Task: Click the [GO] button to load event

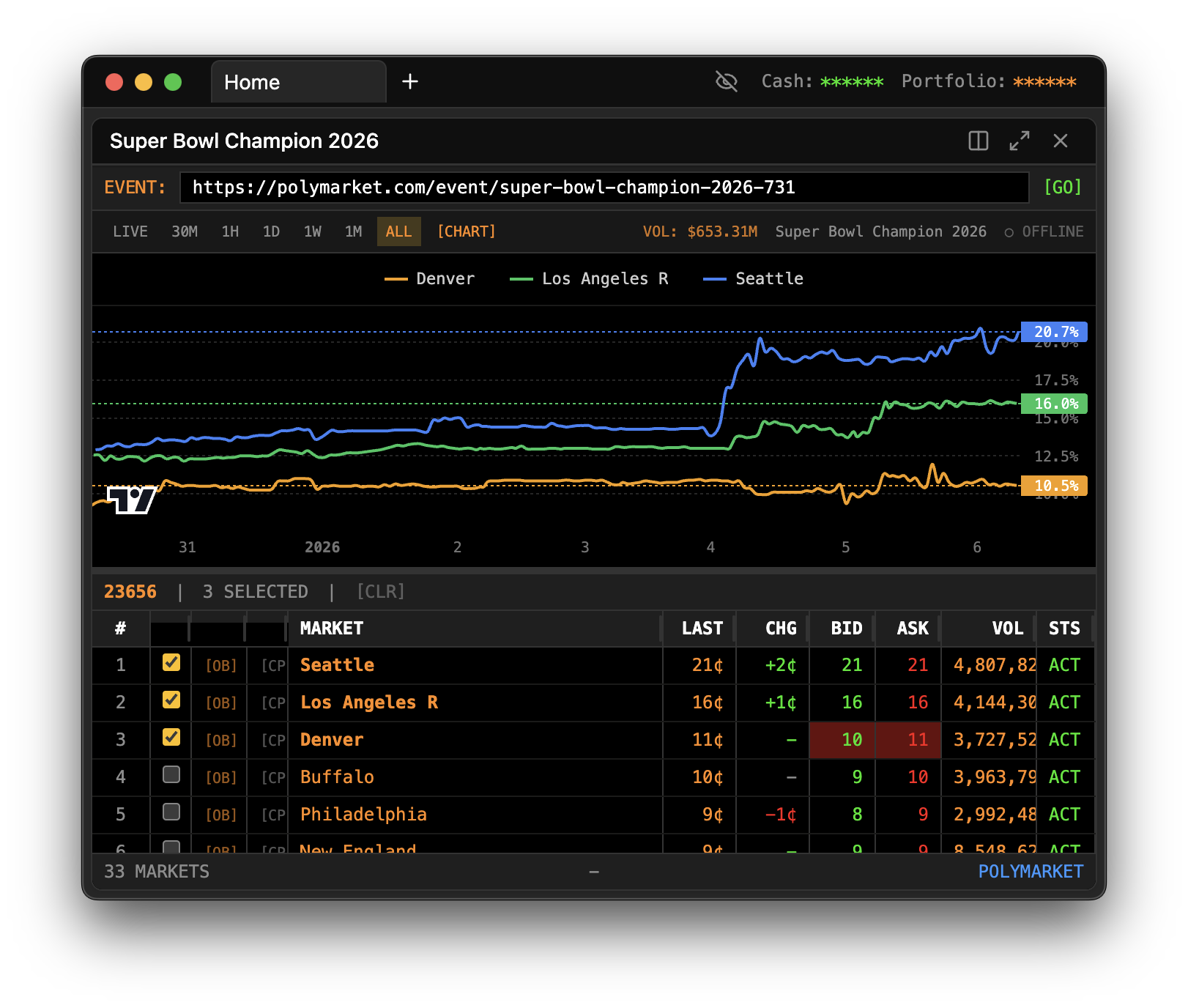Action: 1063,188
